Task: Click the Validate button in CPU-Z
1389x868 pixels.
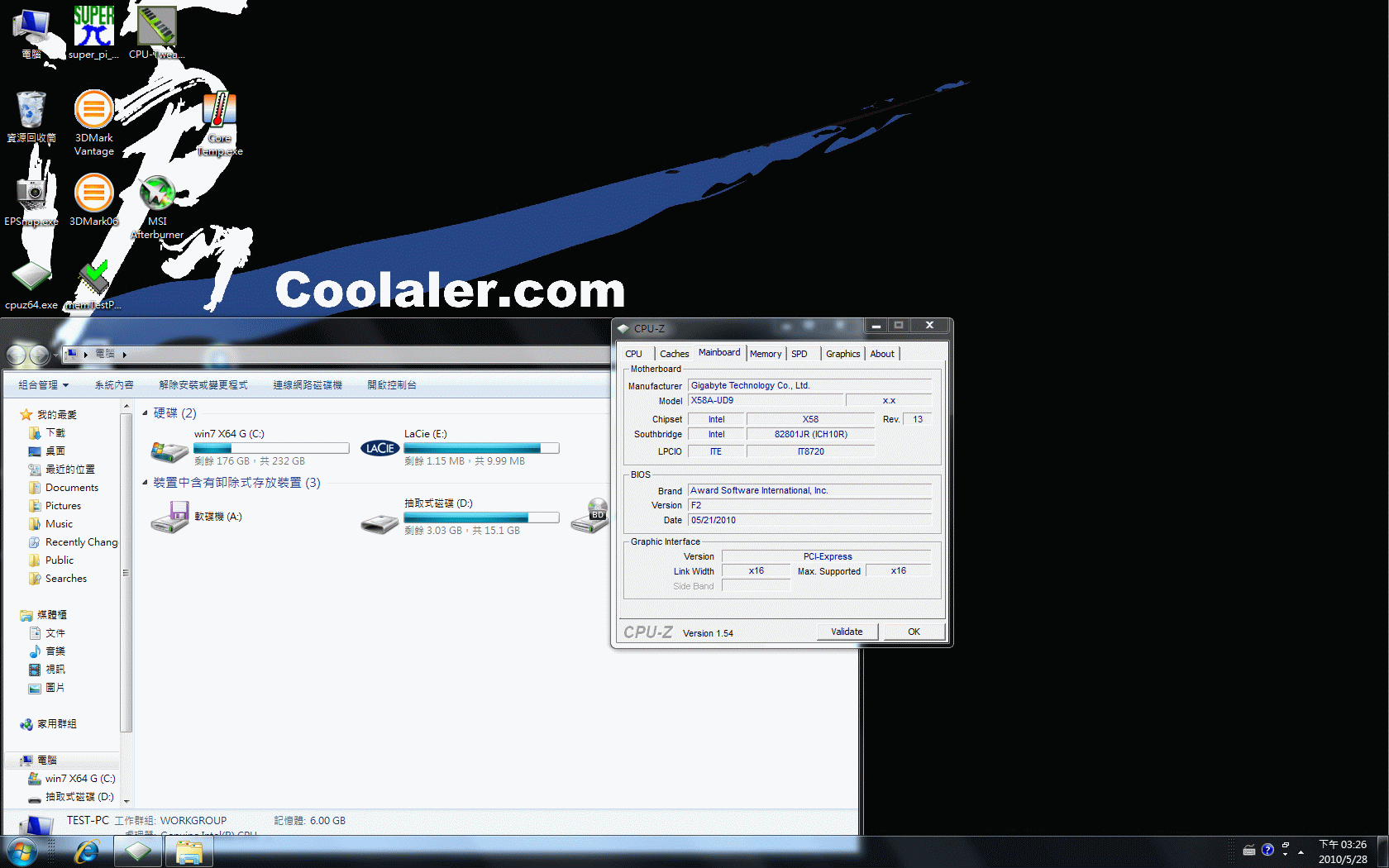Action: point(847,632)
